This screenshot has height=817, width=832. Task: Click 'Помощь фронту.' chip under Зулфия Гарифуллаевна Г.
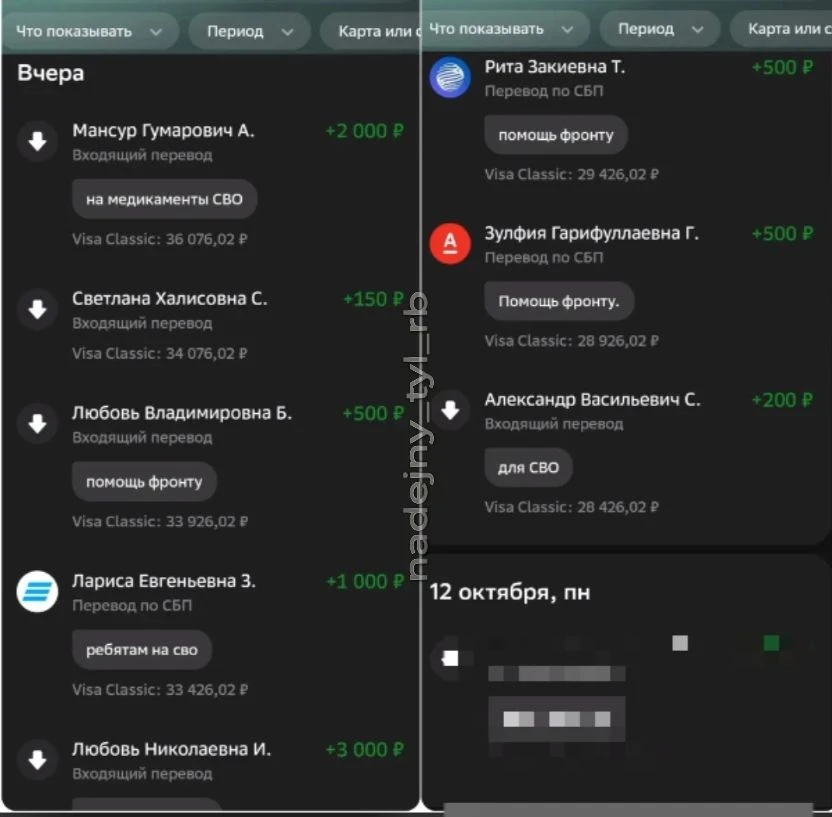(x=559, y=301)
